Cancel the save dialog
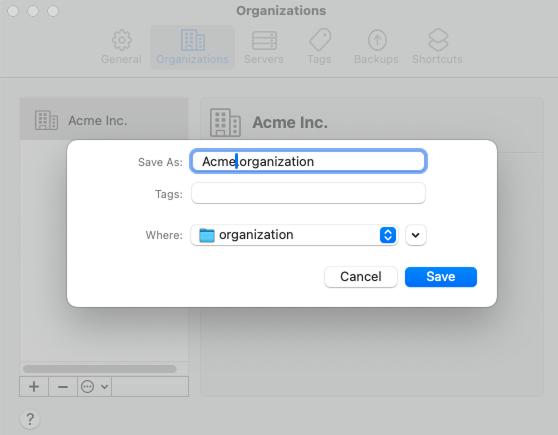 [360, 277]
